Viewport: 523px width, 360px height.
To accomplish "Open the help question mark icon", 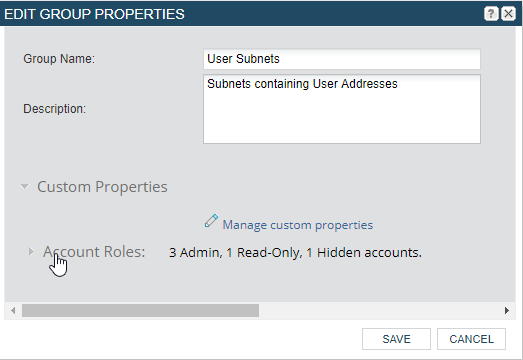I will click(x=491, y=14).
